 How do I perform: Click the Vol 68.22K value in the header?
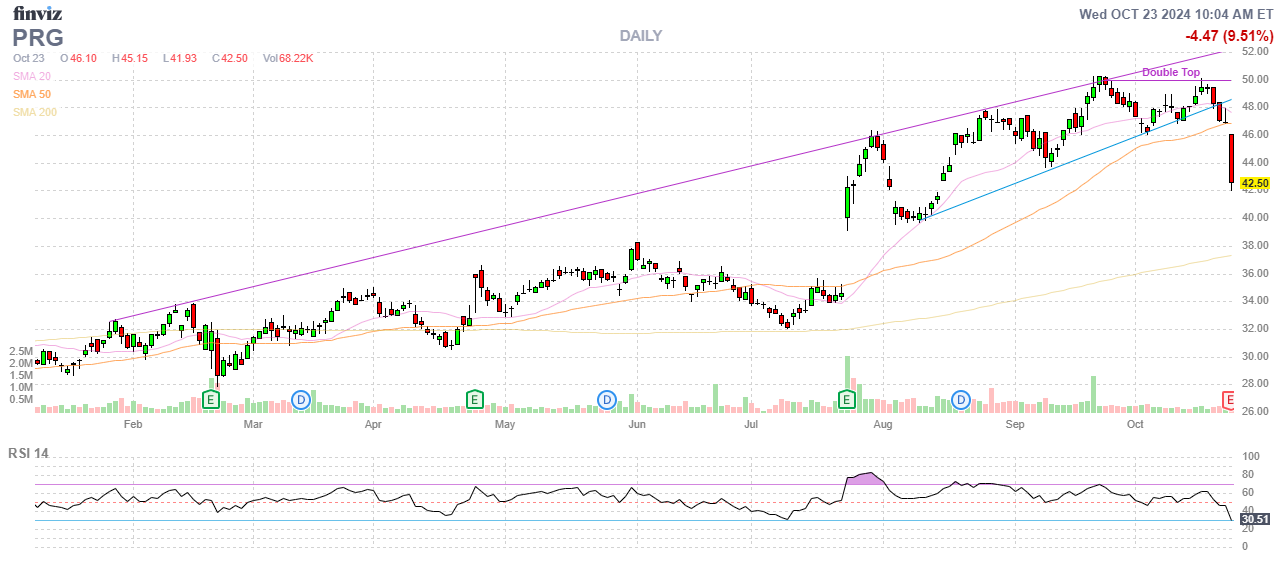click(288, 59)
